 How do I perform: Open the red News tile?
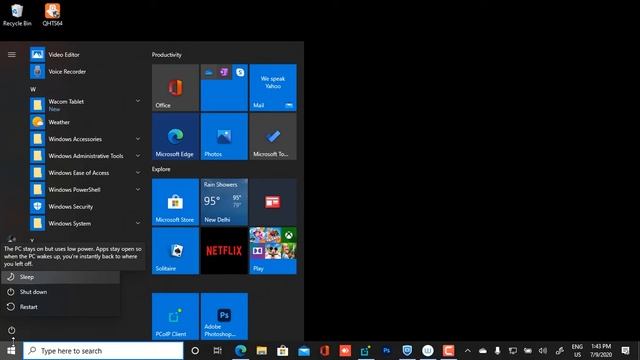273,202
